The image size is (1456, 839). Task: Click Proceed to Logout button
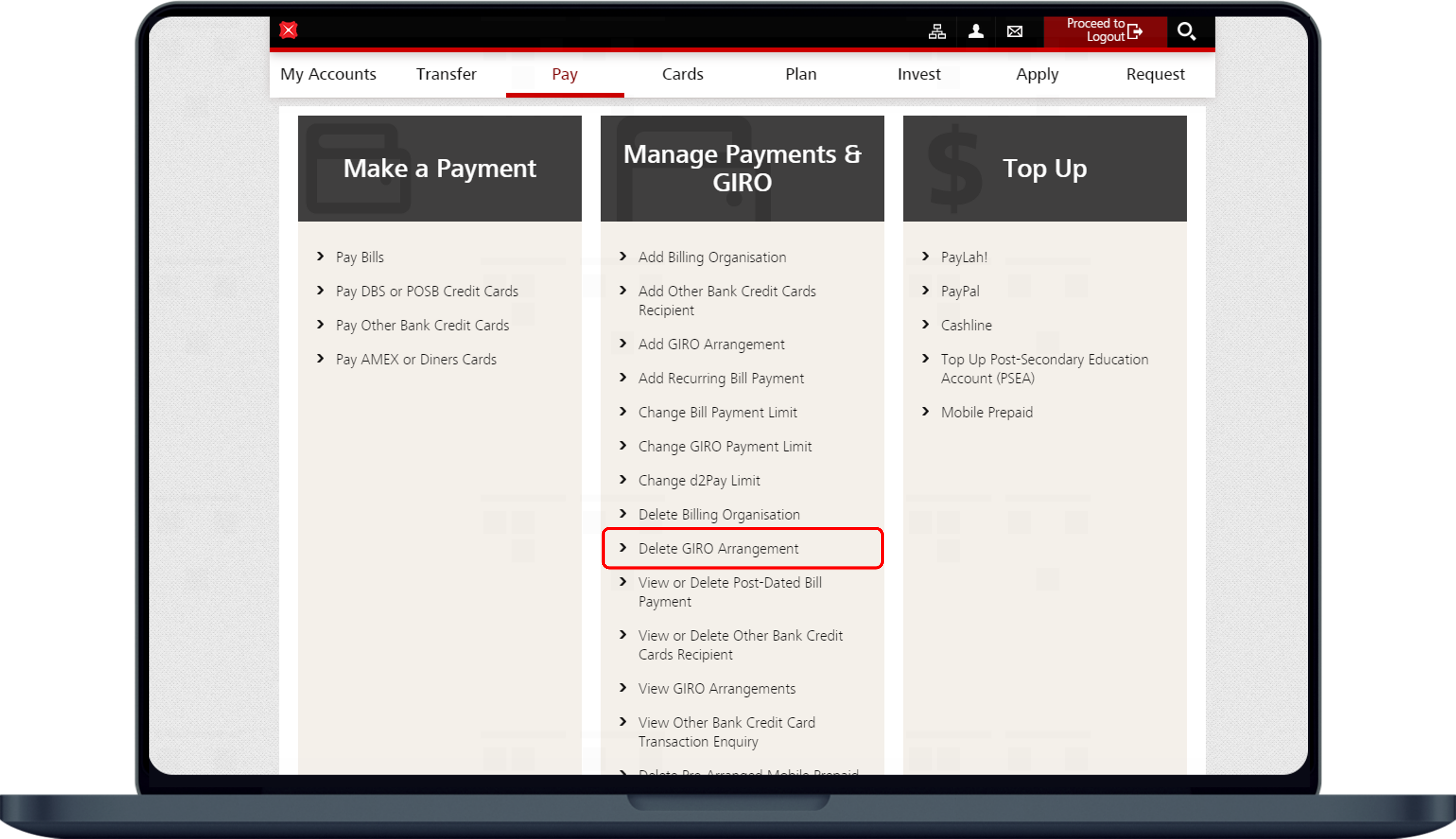[1104, 31]
